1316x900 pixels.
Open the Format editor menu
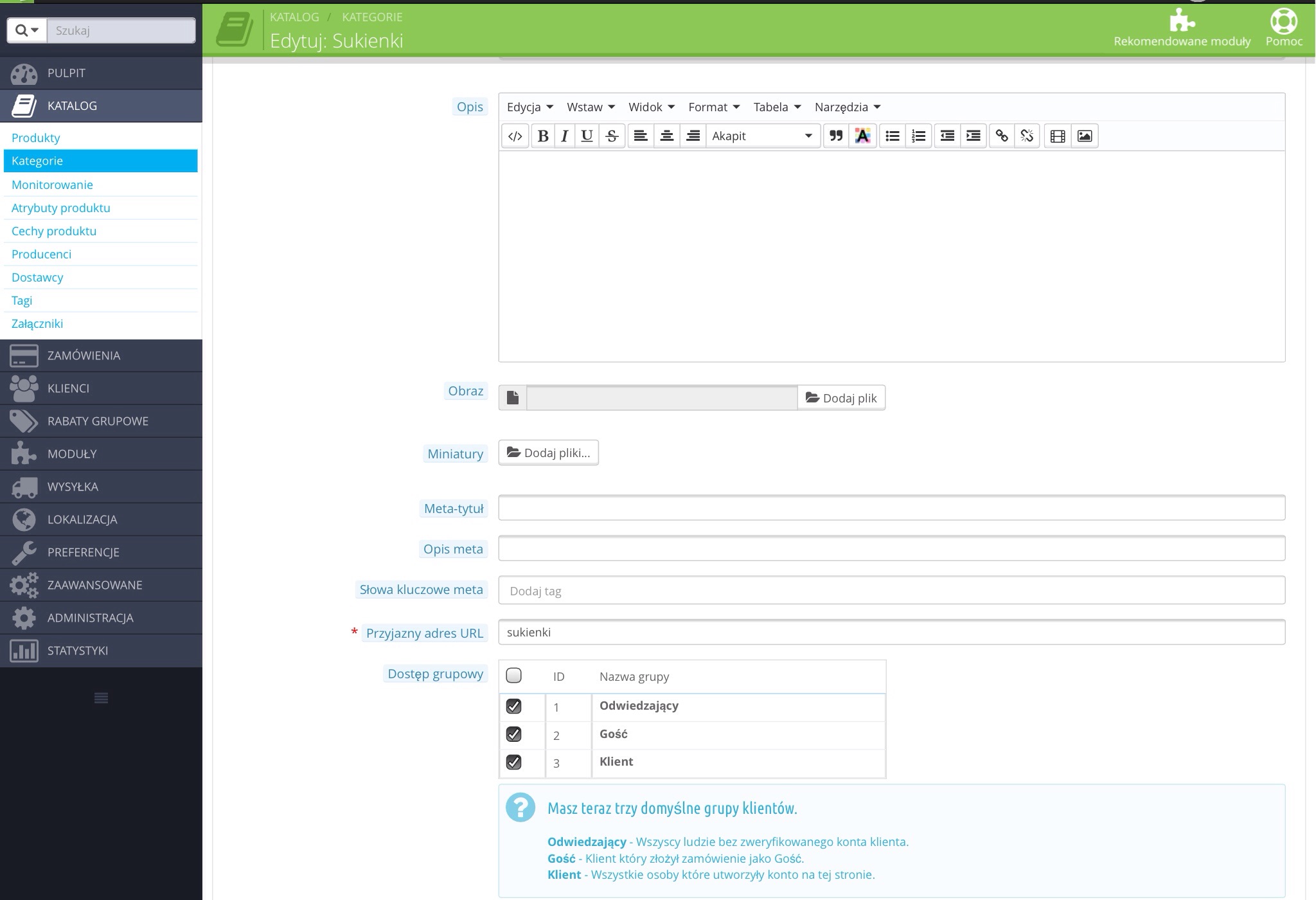tap(713, 107)
